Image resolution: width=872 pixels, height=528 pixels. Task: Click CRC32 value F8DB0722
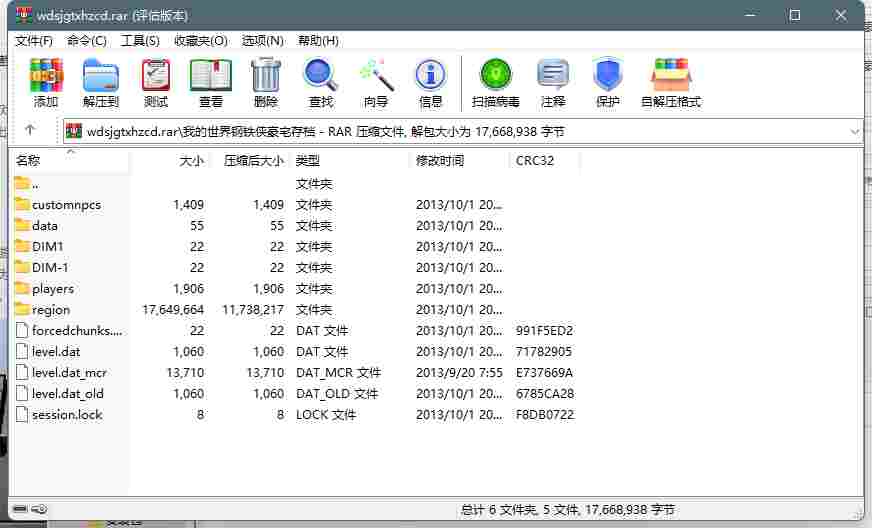coord(544,414)
